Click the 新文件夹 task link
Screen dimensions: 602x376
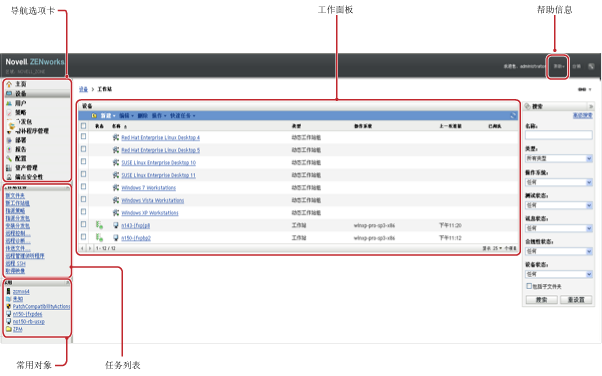pos(15,195)
